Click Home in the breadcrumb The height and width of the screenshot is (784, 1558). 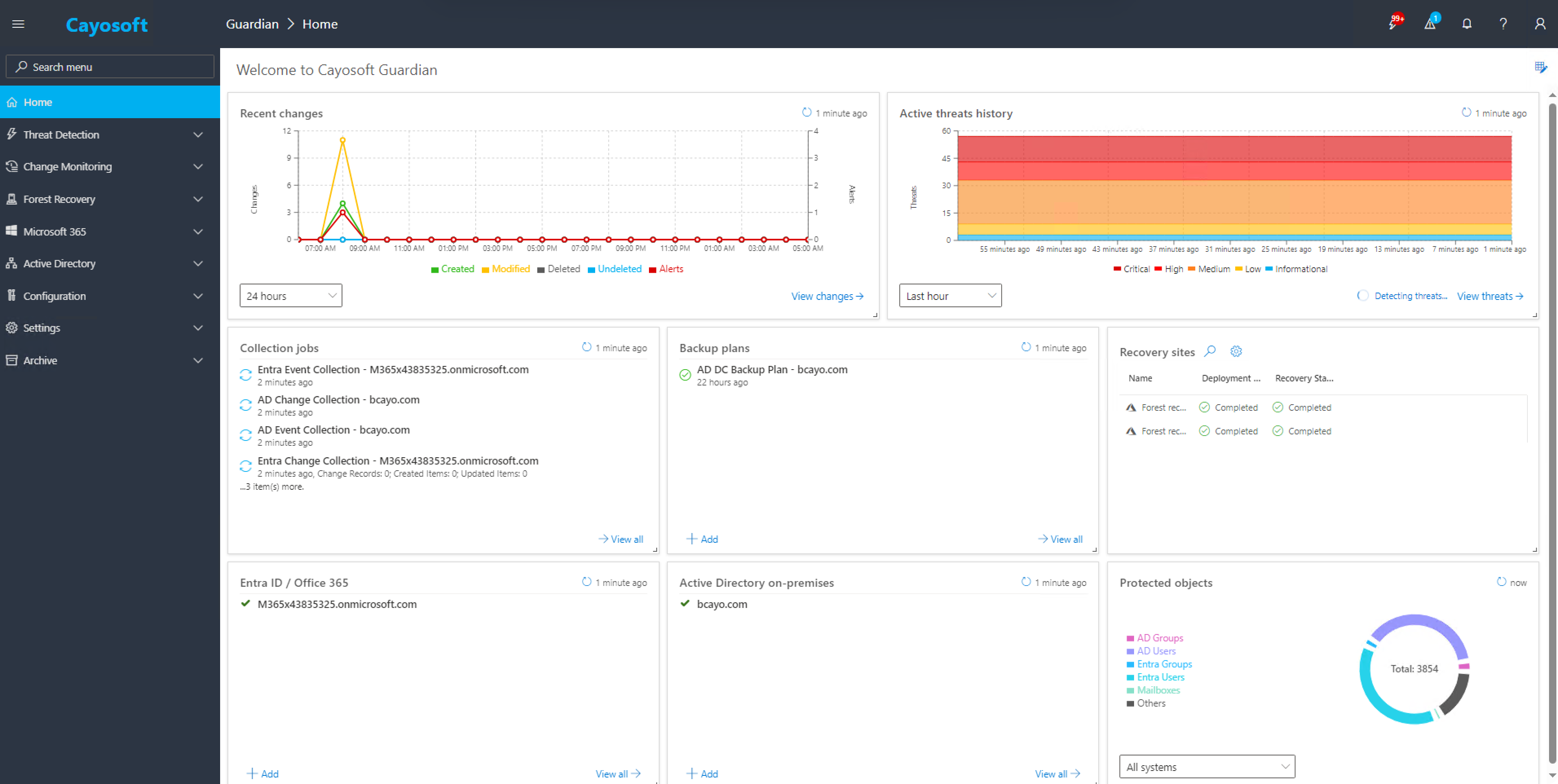click(x=320, y=24)
